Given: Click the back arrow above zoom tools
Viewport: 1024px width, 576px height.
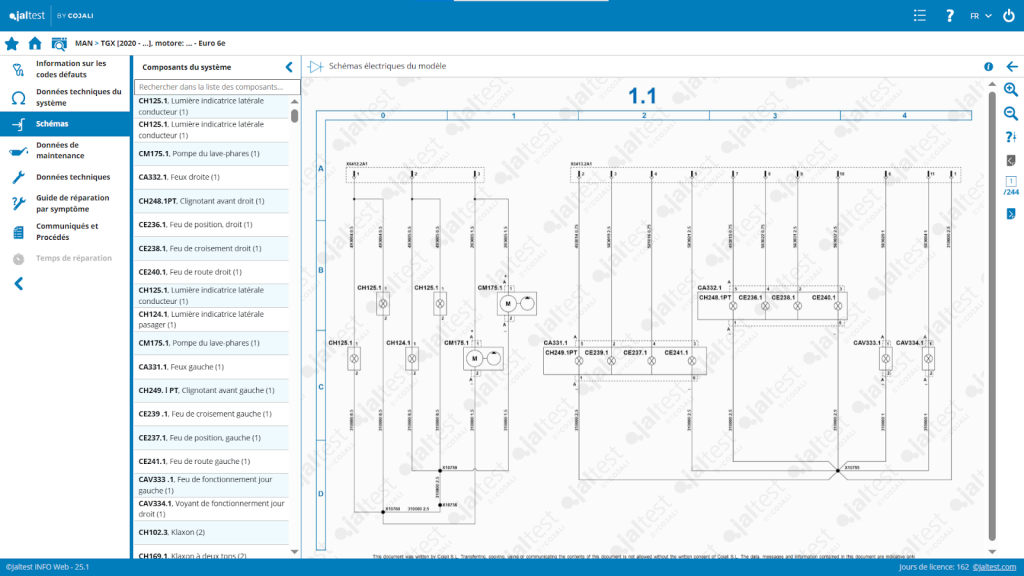Looking at the screenshot, I should point(1011,67).
